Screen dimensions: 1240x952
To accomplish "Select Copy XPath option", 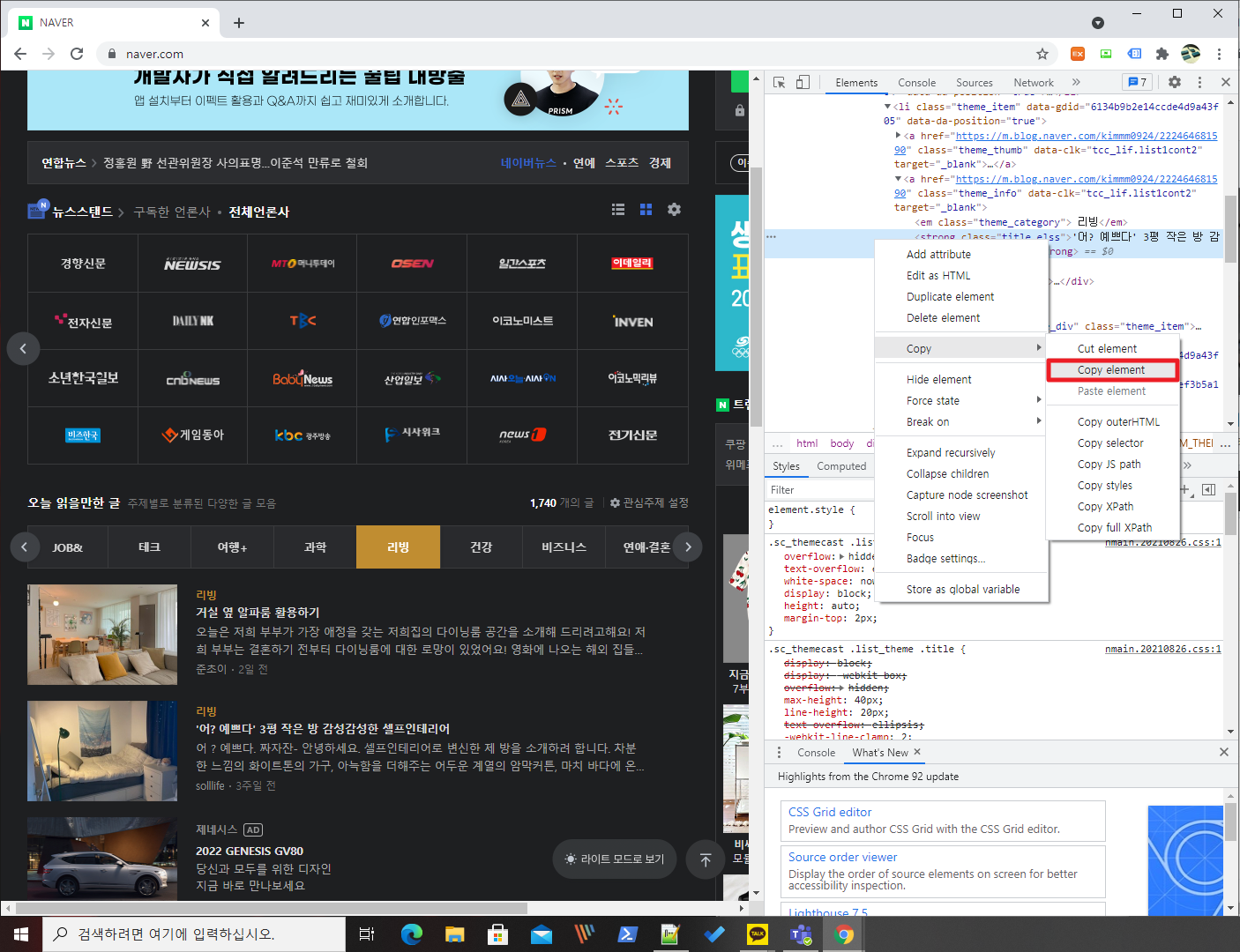I will click(1112, 507).
